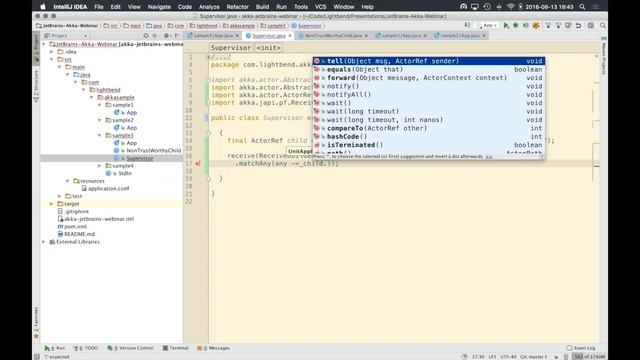
Task: Click the status bar tool windows quick-access icon
Action: click(37, 356)
